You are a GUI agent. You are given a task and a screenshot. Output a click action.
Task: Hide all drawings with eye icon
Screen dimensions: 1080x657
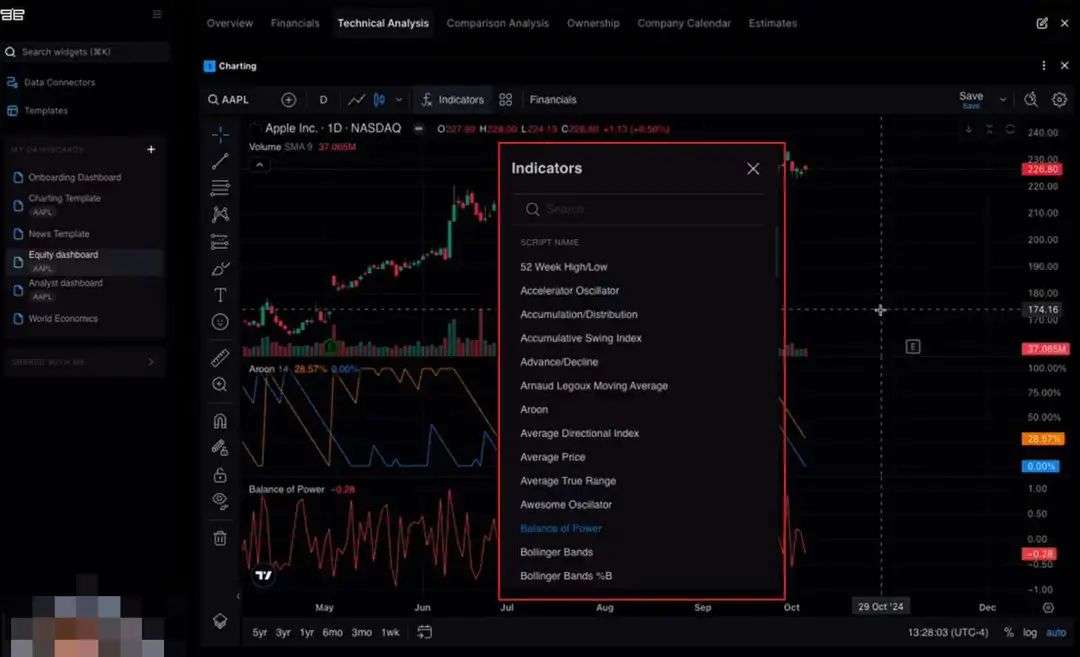(x=220, y=501)
